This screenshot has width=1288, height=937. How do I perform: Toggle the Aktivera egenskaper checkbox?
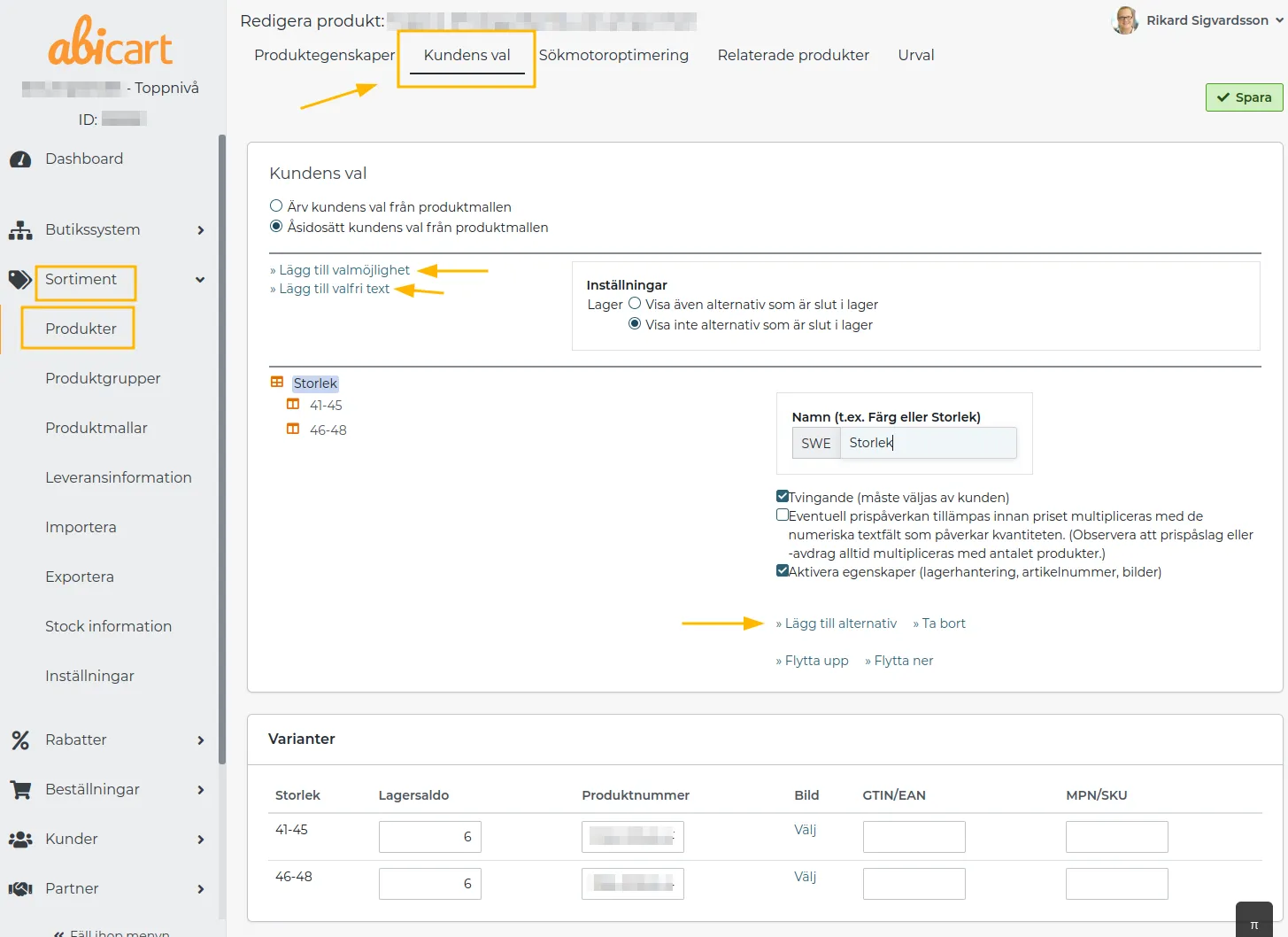click(x=783, y=571)
